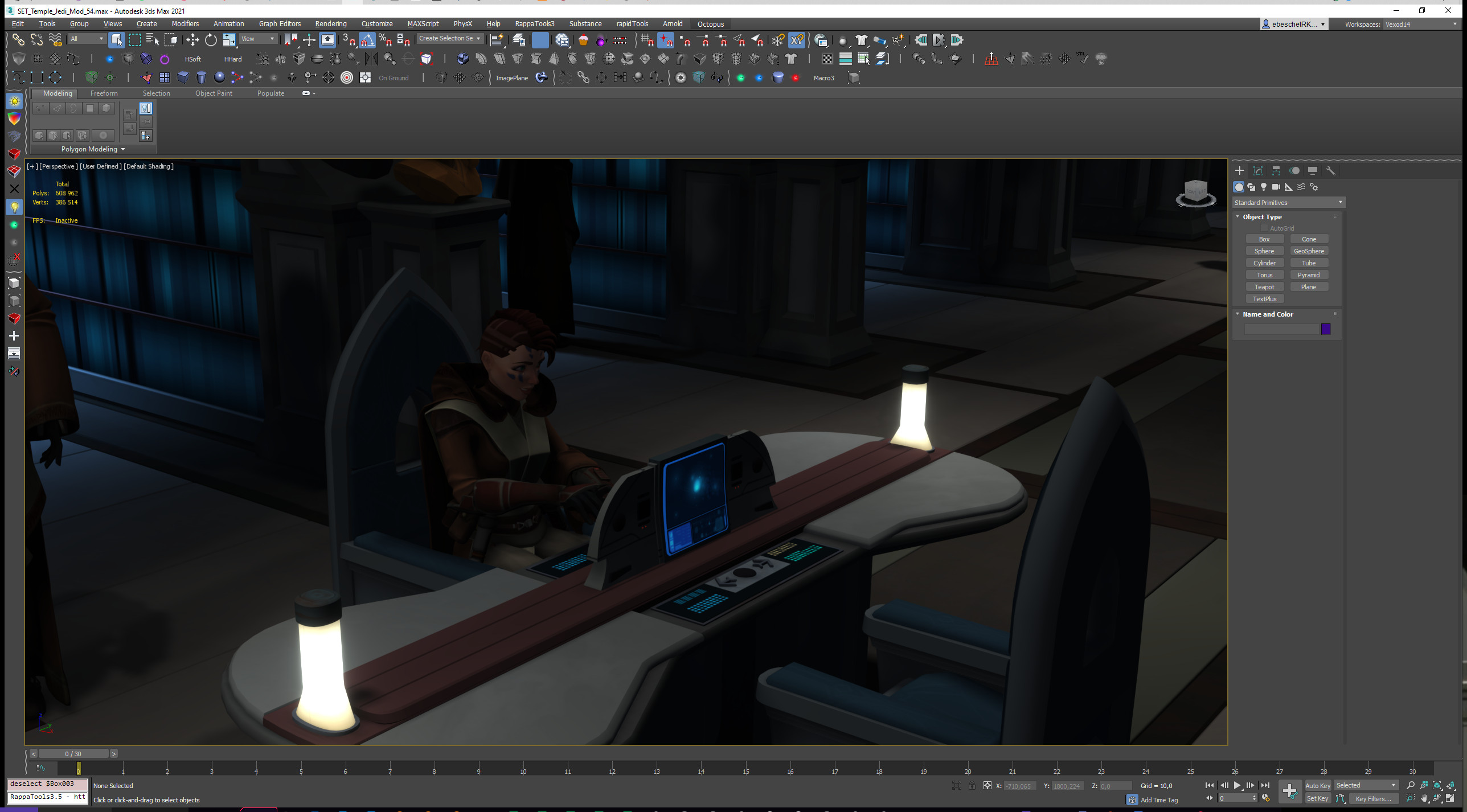
Task: Create a Teapot primitive button
Action: tap(1264, 287)
